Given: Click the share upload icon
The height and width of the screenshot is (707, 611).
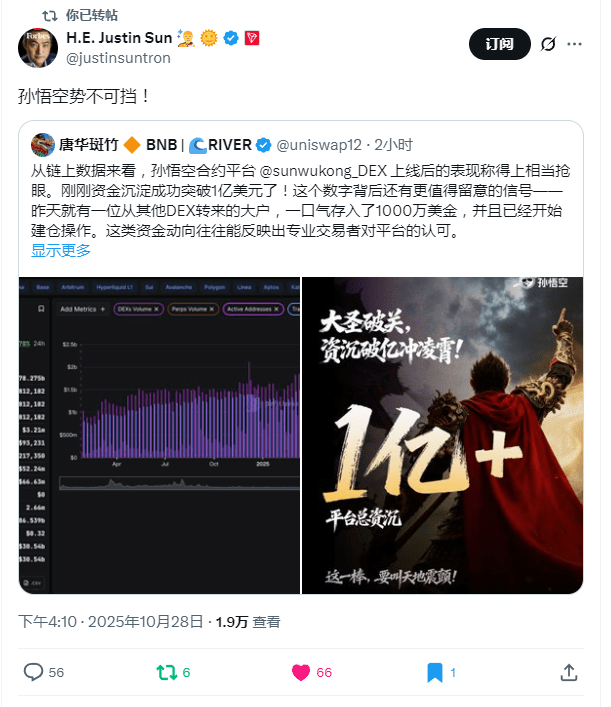Looking at the screenshot, I should [x=569, y=672].
